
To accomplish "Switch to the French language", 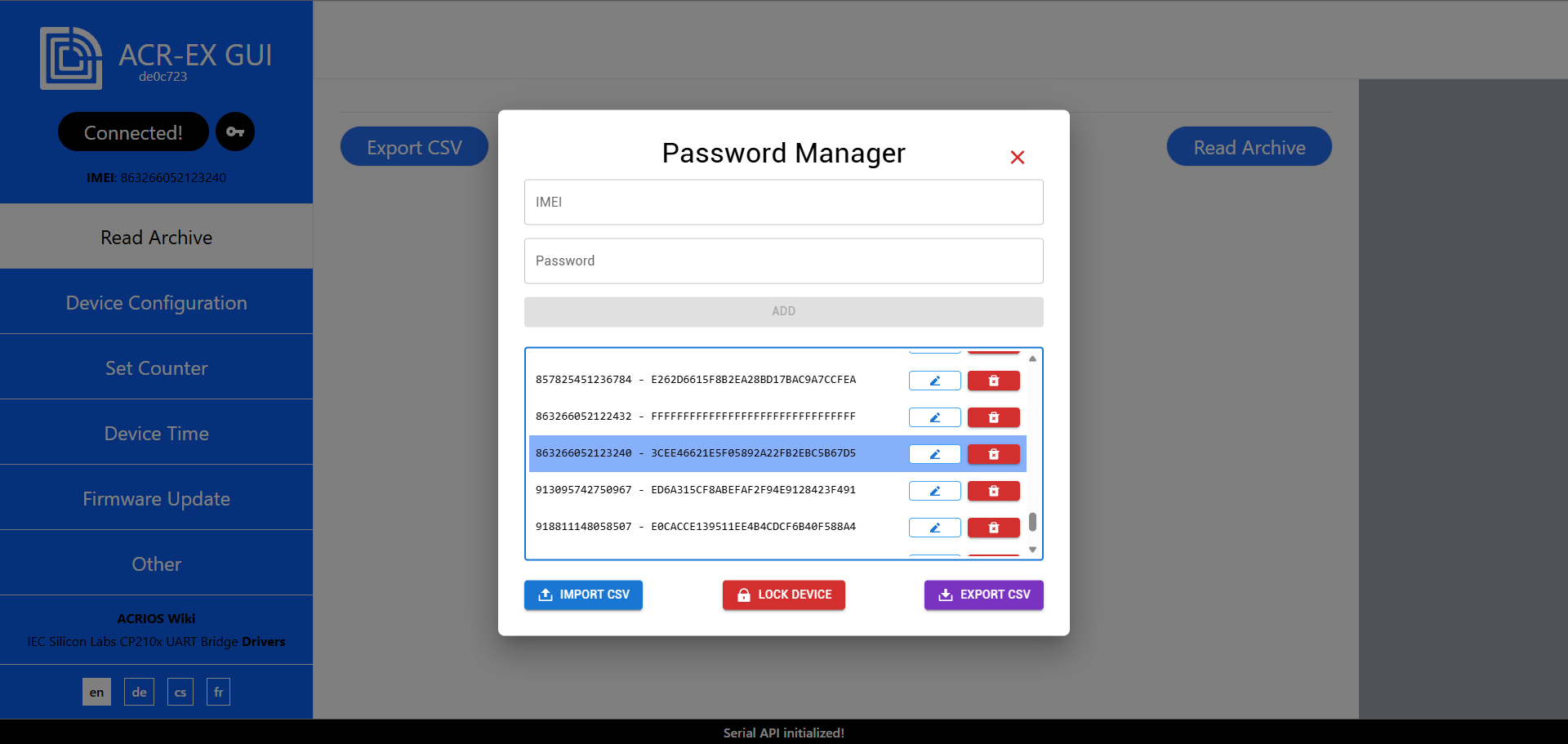I will point(218,692).
